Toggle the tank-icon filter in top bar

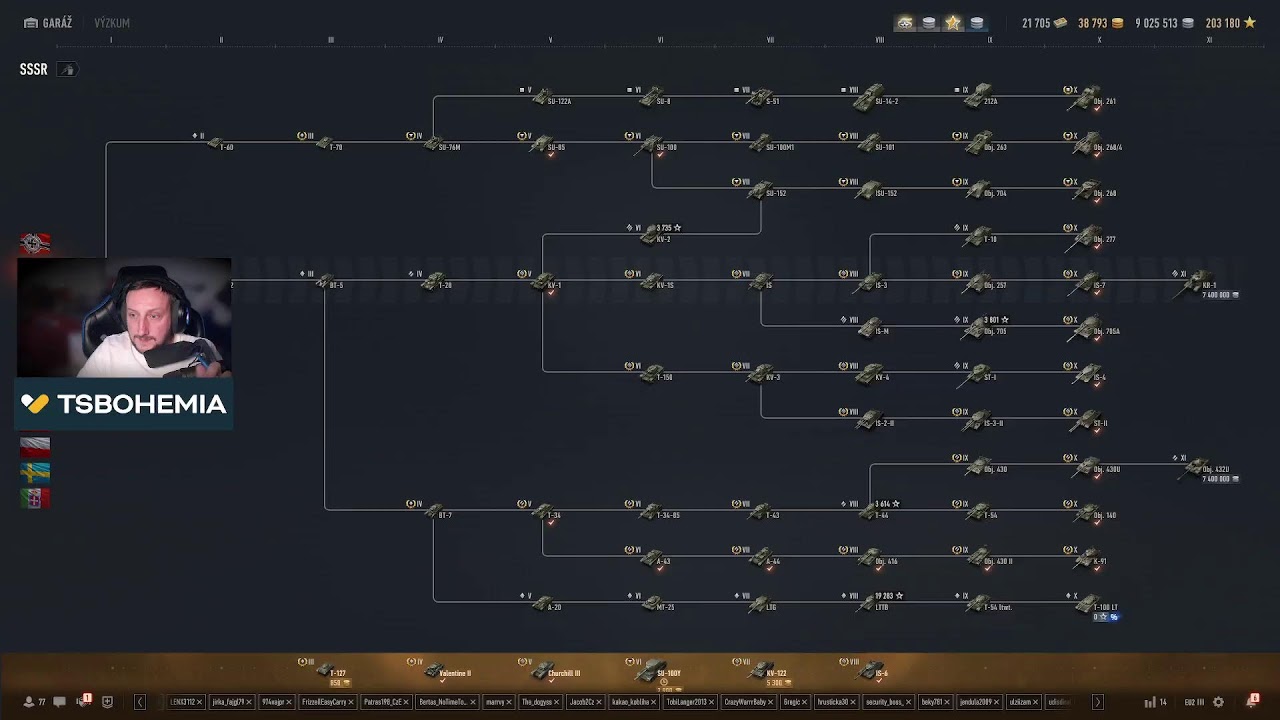(x=905, y=23)
